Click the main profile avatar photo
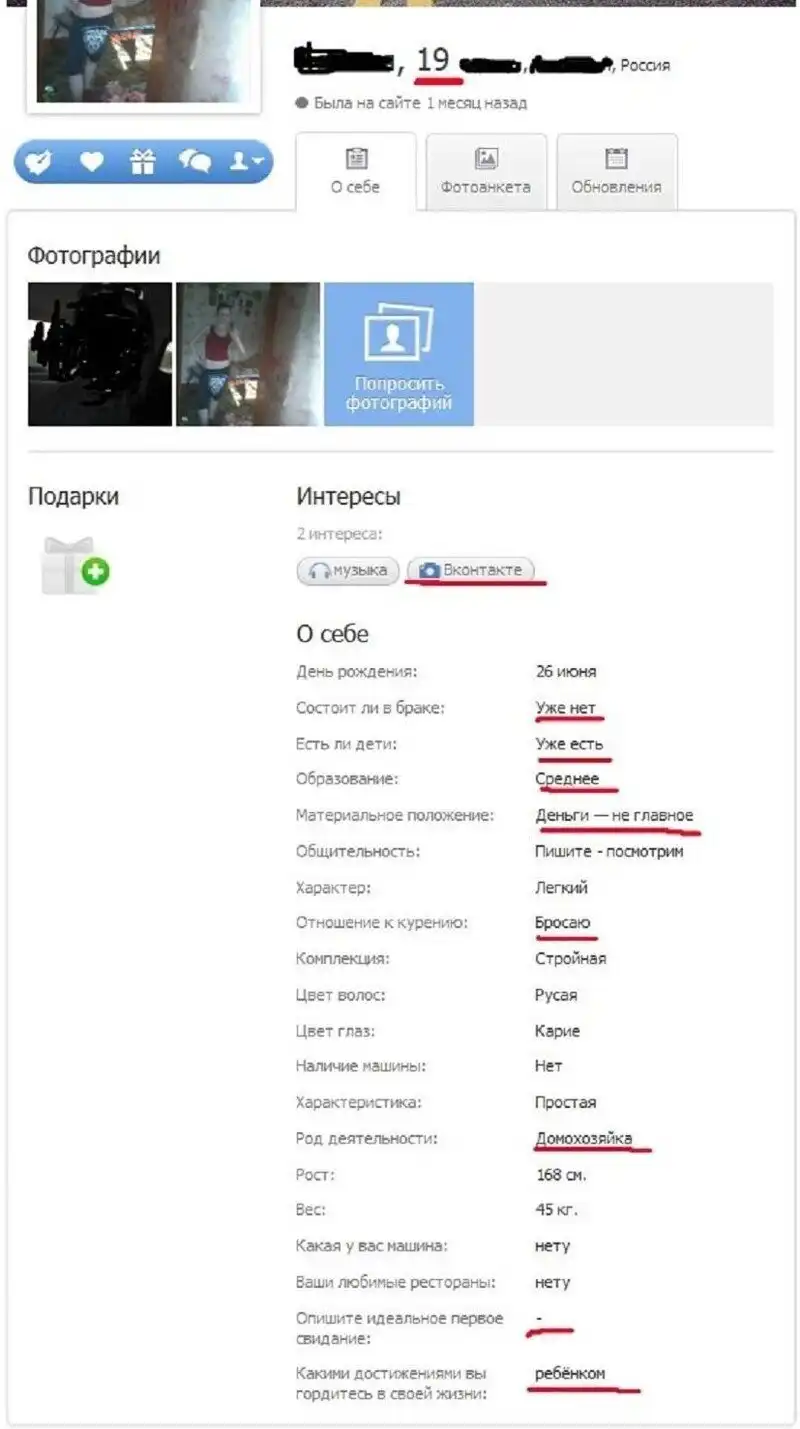Viewport: 800px width, 1429px height. tap(144, 51)
